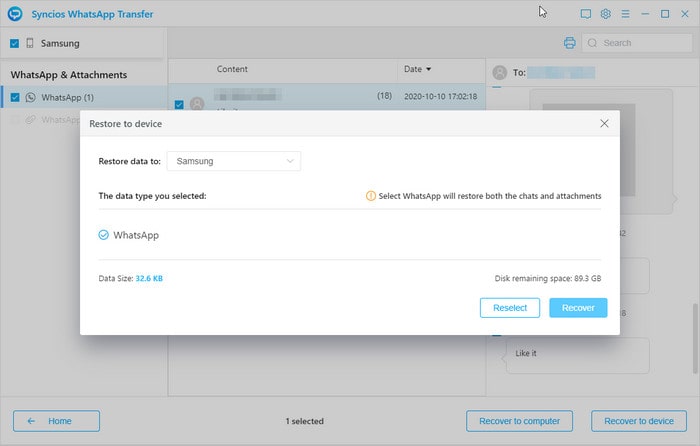Click the Content column header
700x446 pixels.
coord(232,69)
